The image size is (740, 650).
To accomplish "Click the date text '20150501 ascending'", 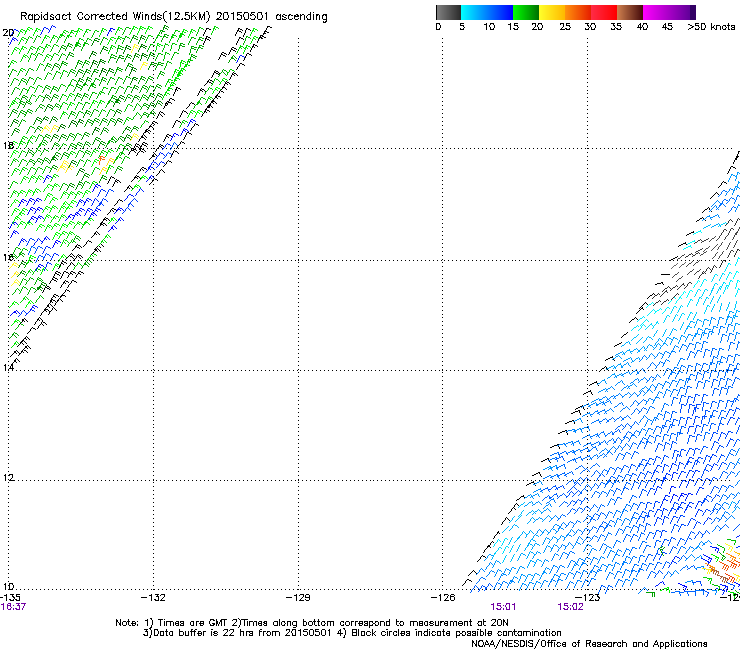I will pyautogui.click(x=271, y=17).
